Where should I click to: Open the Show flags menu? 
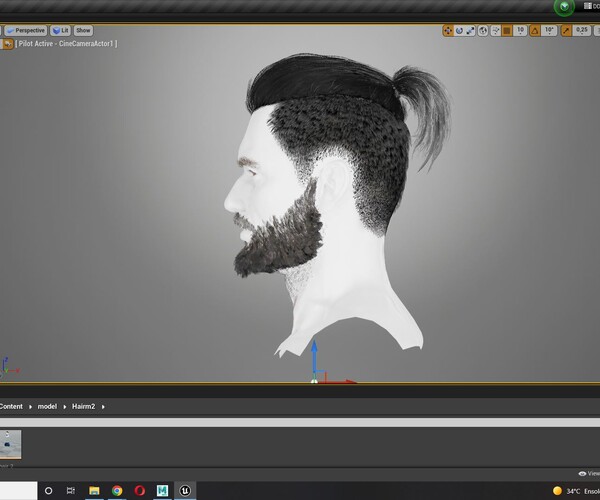click(x=83, y=30)
